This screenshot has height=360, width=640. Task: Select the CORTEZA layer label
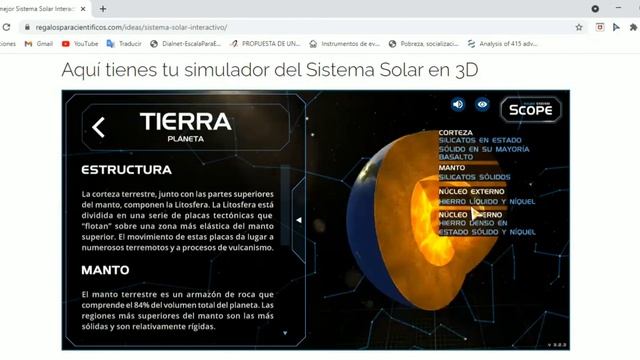point(456,133)
